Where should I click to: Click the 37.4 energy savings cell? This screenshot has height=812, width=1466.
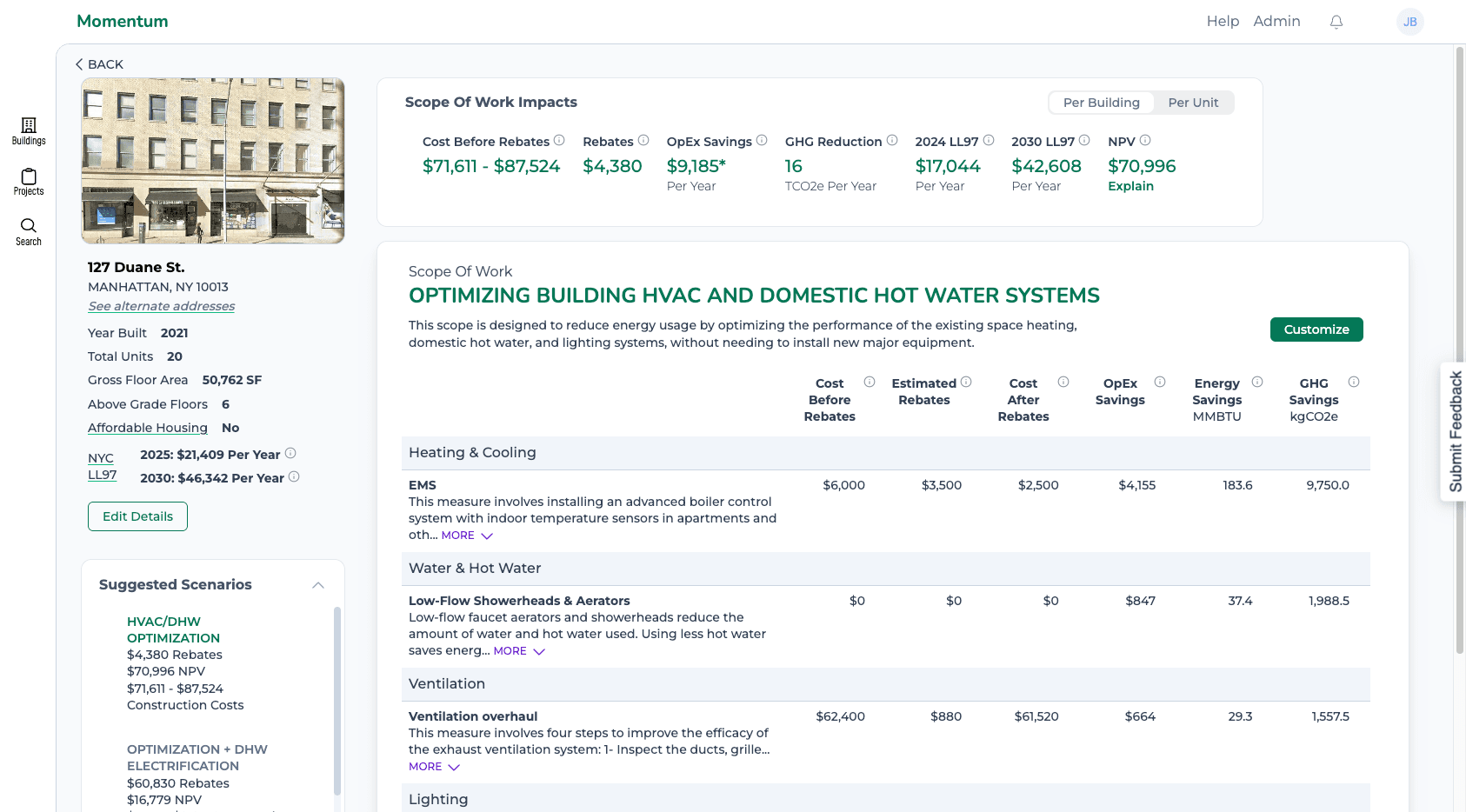point(1240,601)
